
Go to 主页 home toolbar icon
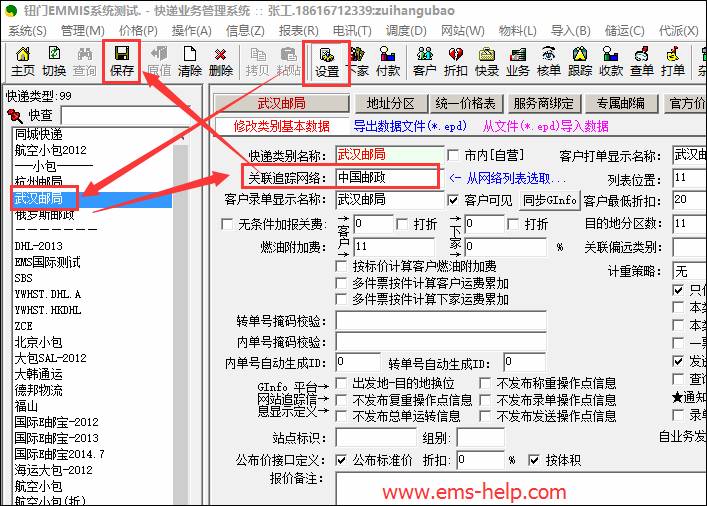[x=23, y=62]
